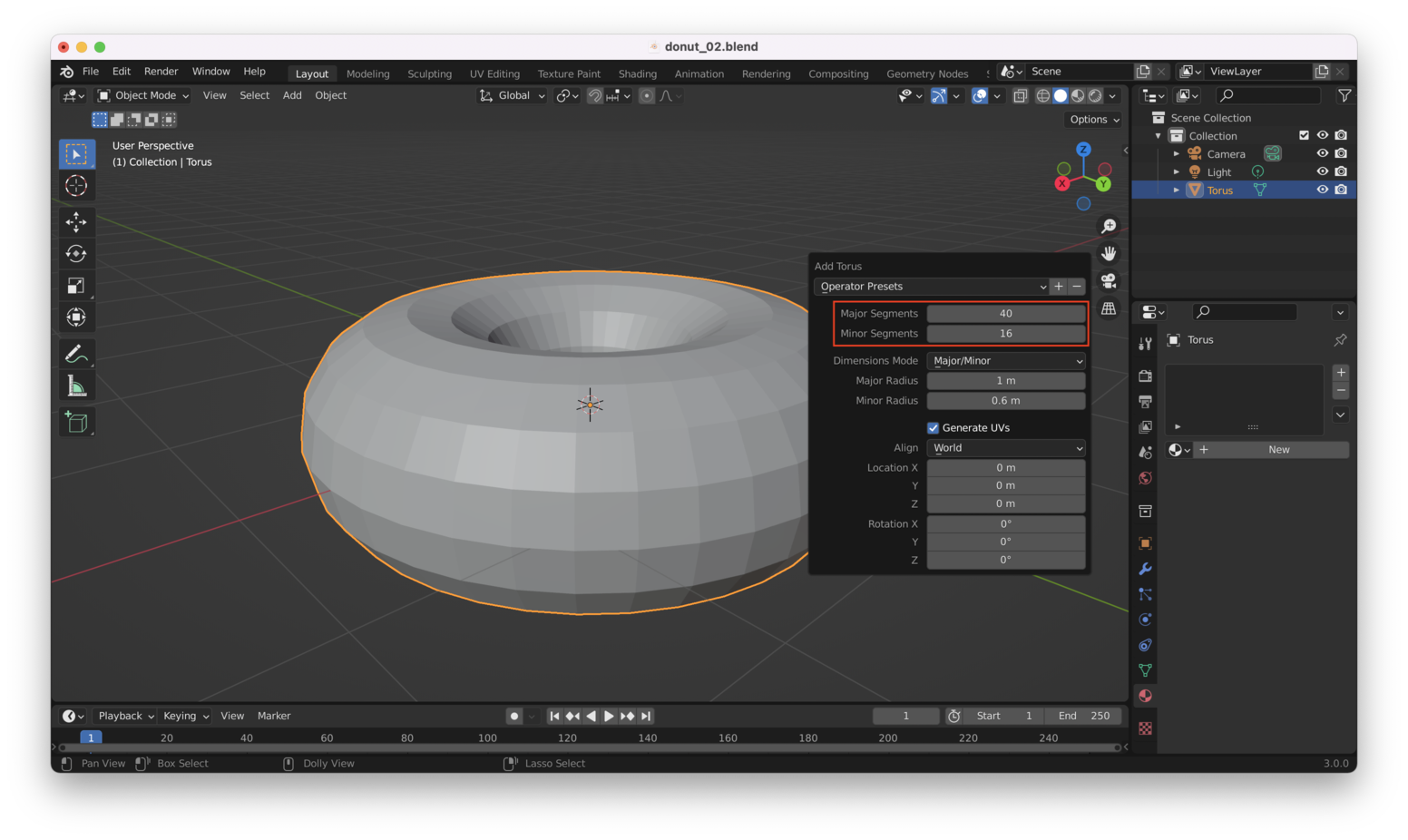Open the Dimensions Mode dropdown
1408x840 pixels.
[1006, 361]
